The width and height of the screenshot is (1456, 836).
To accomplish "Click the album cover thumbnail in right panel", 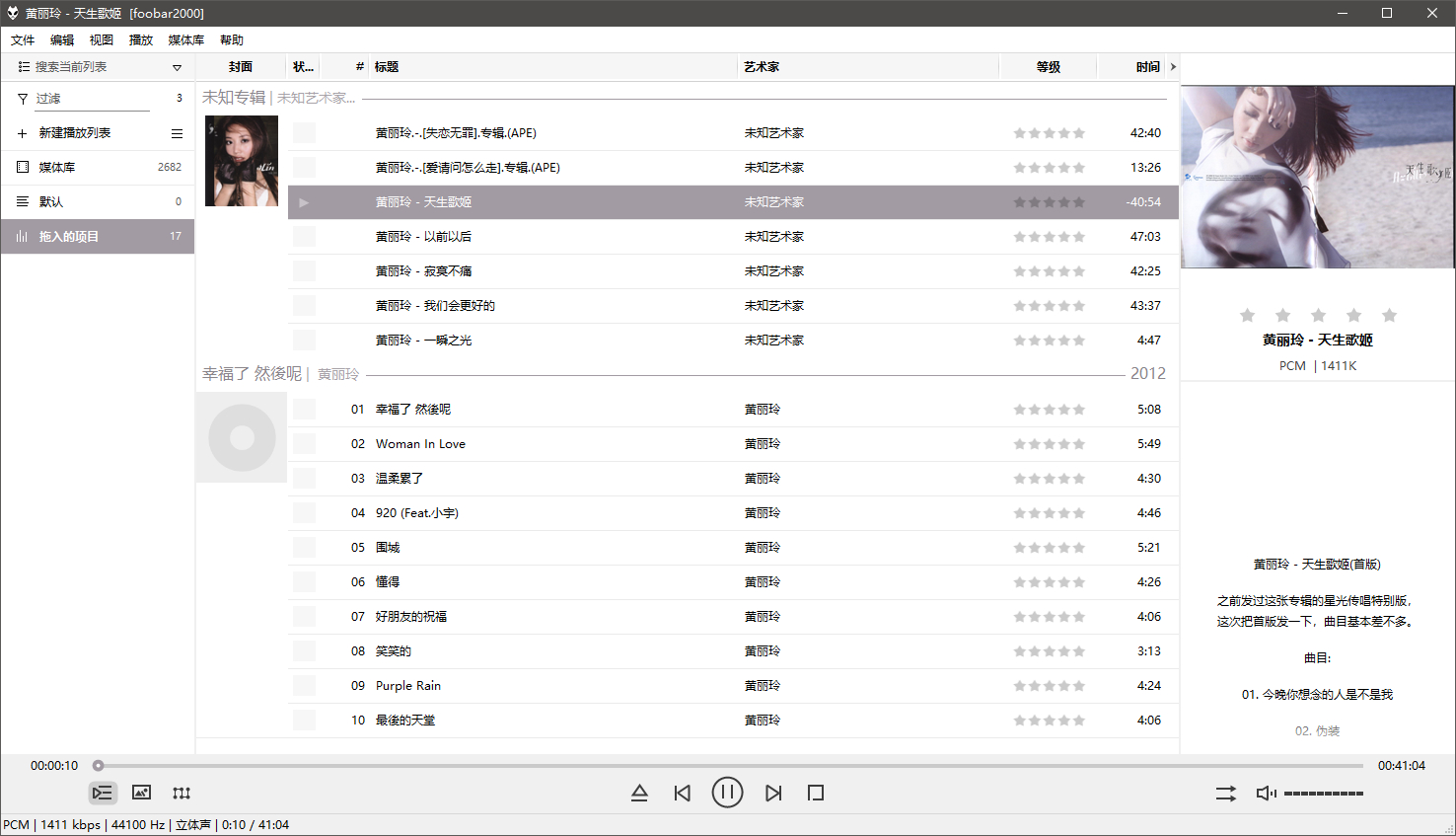I will coord(1318,178).
